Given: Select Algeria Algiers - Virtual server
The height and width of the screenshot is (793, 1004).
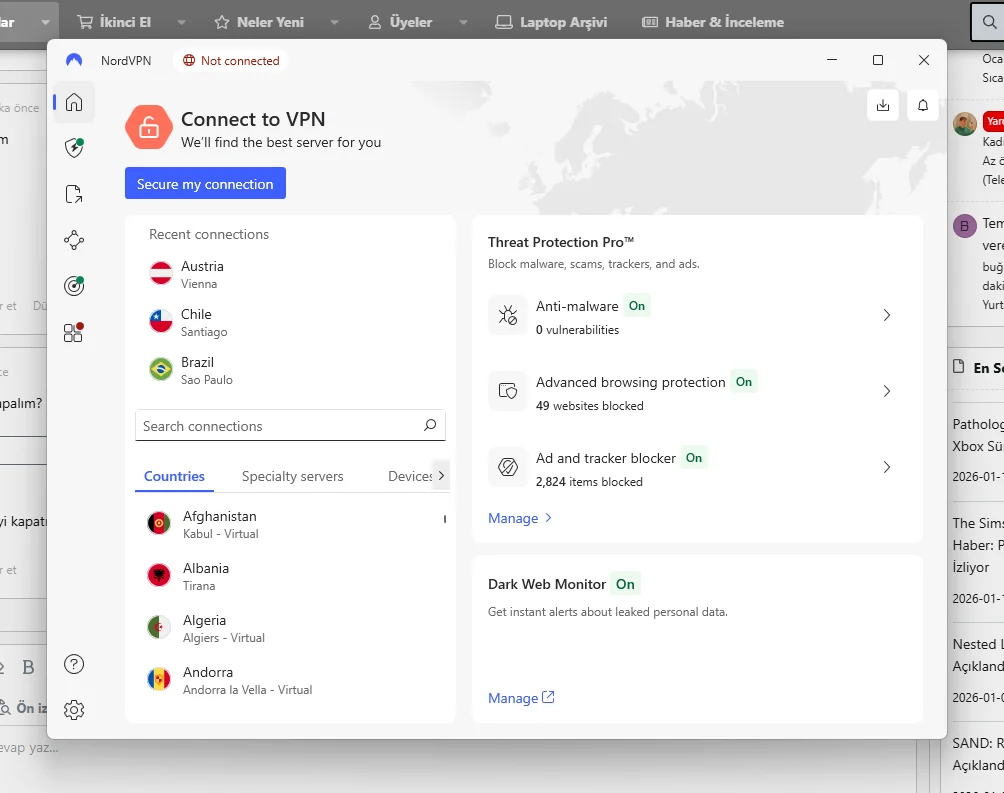Looking at the screenshot, I should [288, 628].
